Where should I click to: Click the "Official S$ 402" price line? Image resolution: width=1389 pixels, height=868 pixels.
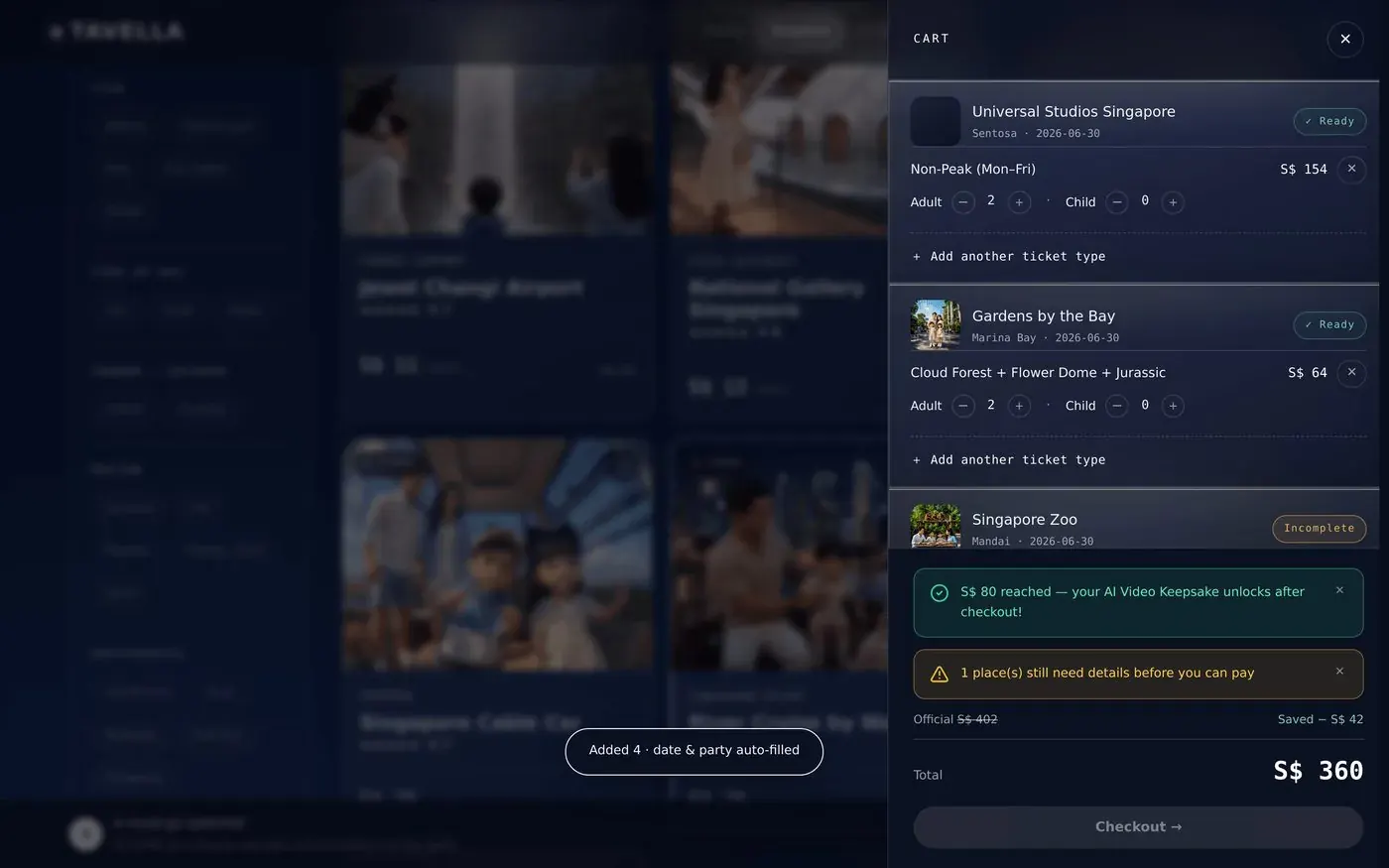coord(955,719)
